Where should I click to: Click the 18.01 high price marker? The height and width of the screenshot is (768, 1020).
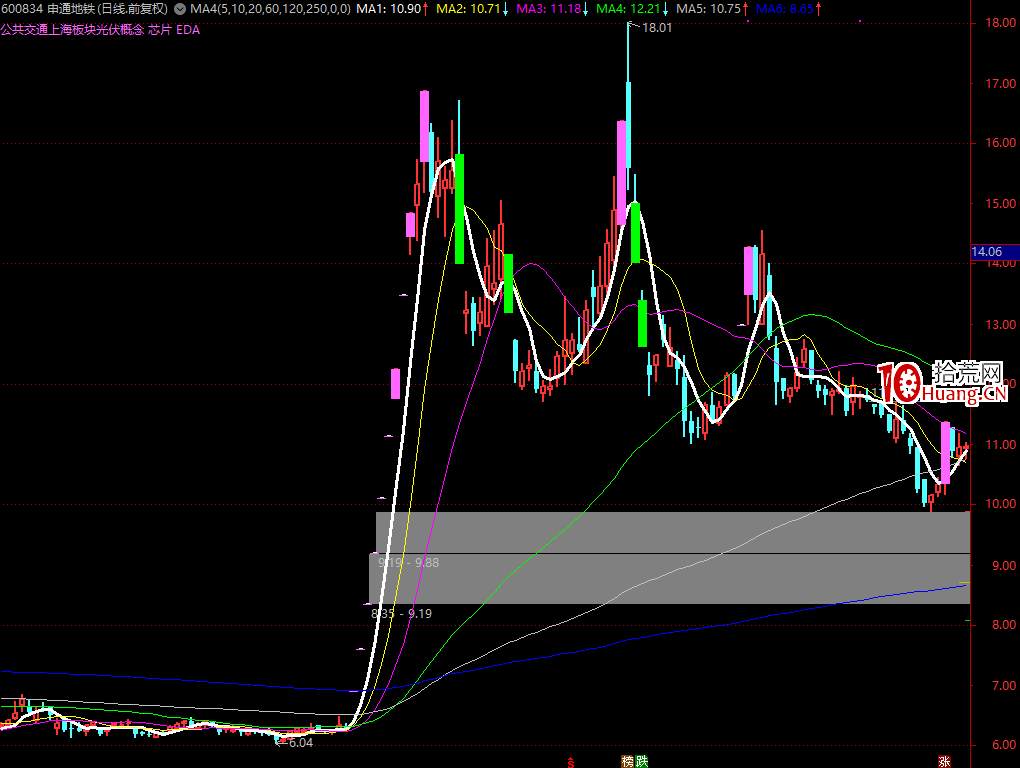coord(656,29)
